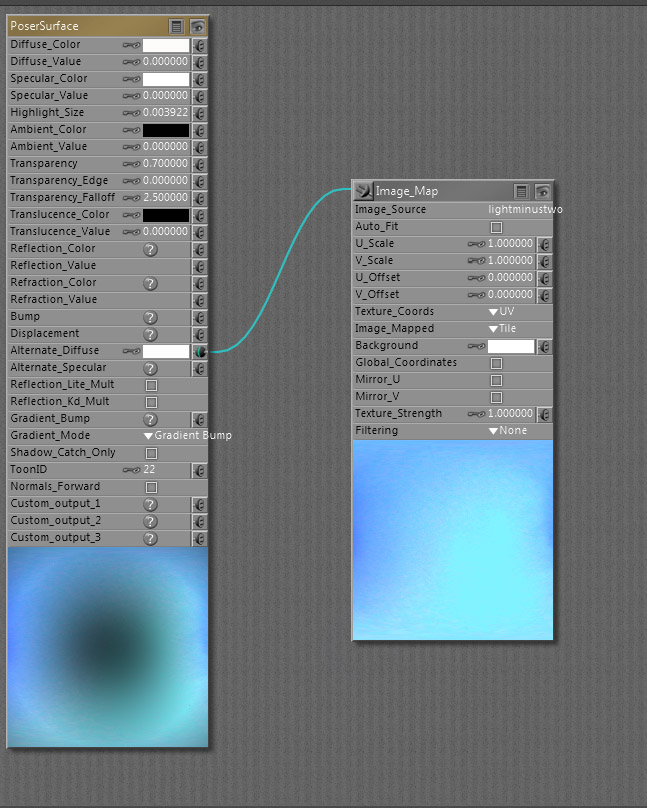
Task: Open the Alternate_Diffuse color swatch
Action: point(166,351)
